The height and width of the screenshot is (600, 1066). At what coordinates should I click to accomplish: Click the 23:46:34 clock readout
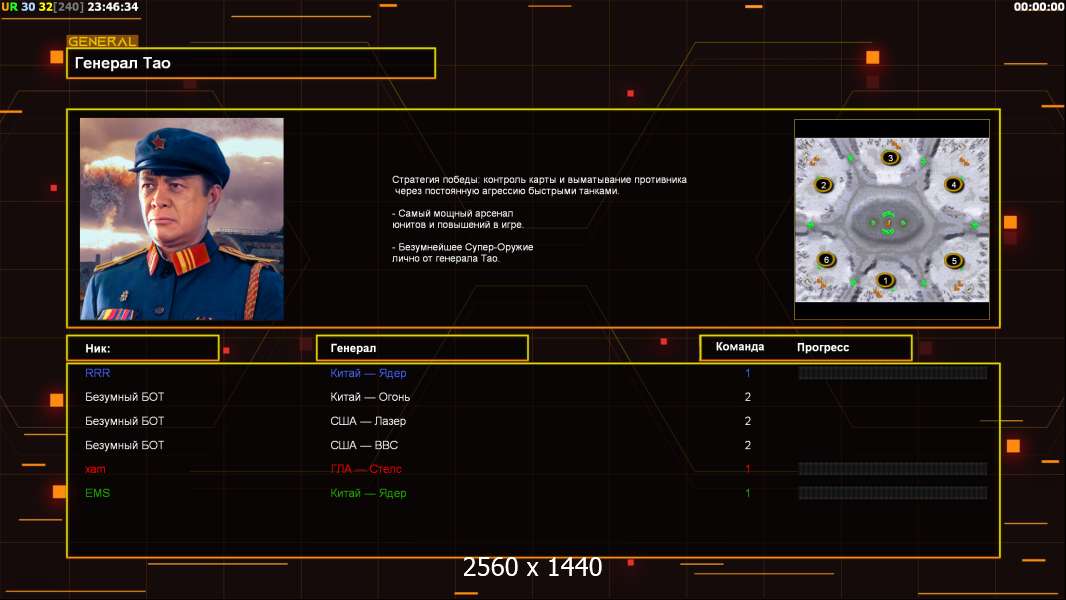(113, 7)
